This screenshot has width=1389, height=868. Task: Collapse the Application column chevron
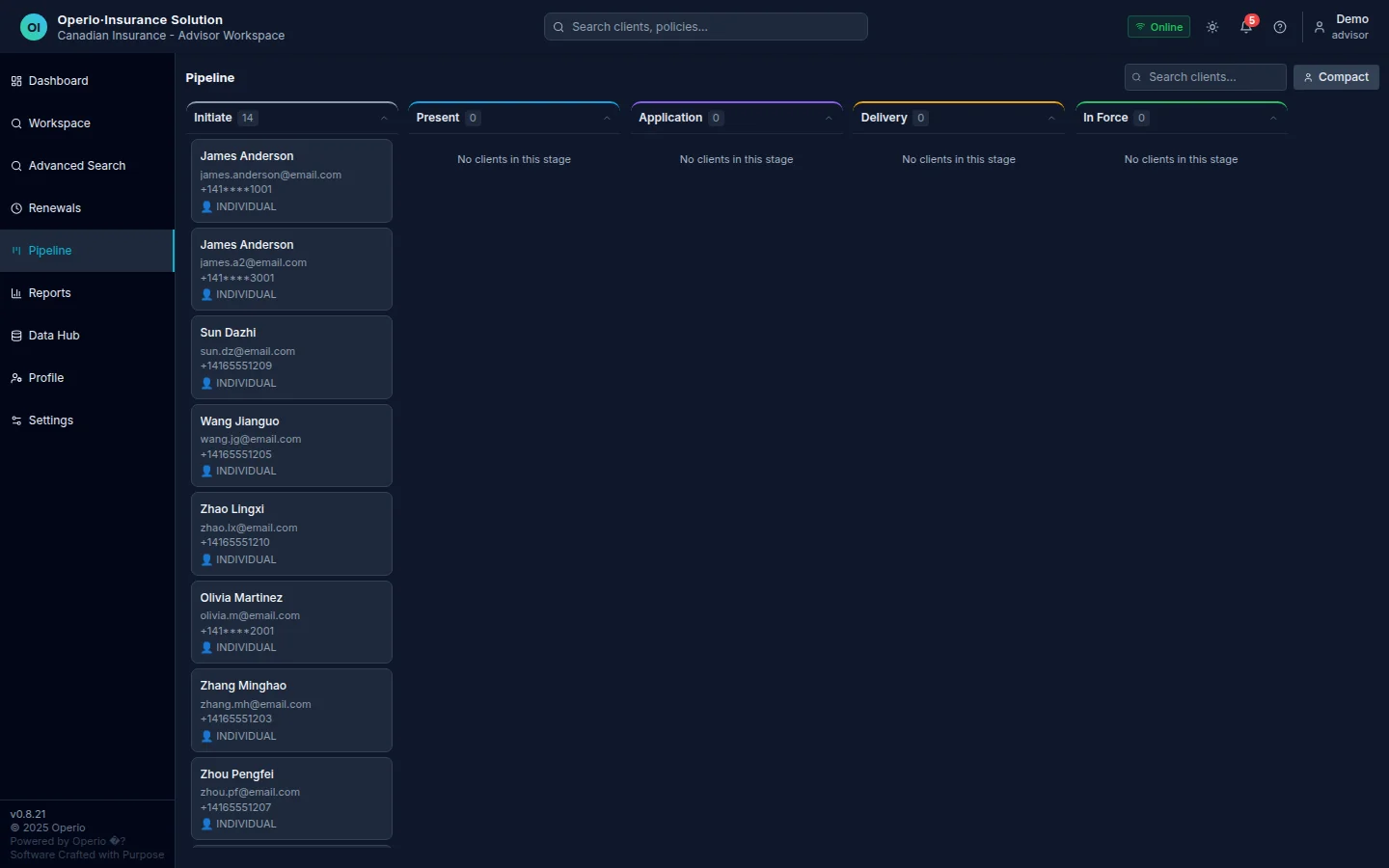829,119
